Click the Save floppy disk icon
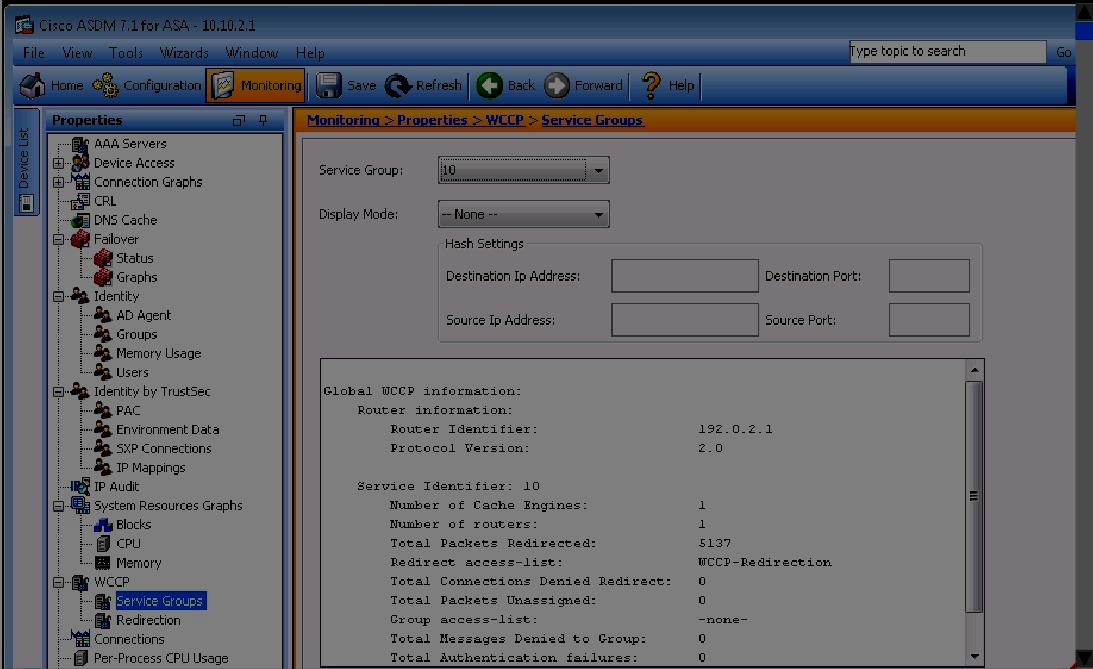Viewport: 1093px width, 669px height. (x=328, y=85)
